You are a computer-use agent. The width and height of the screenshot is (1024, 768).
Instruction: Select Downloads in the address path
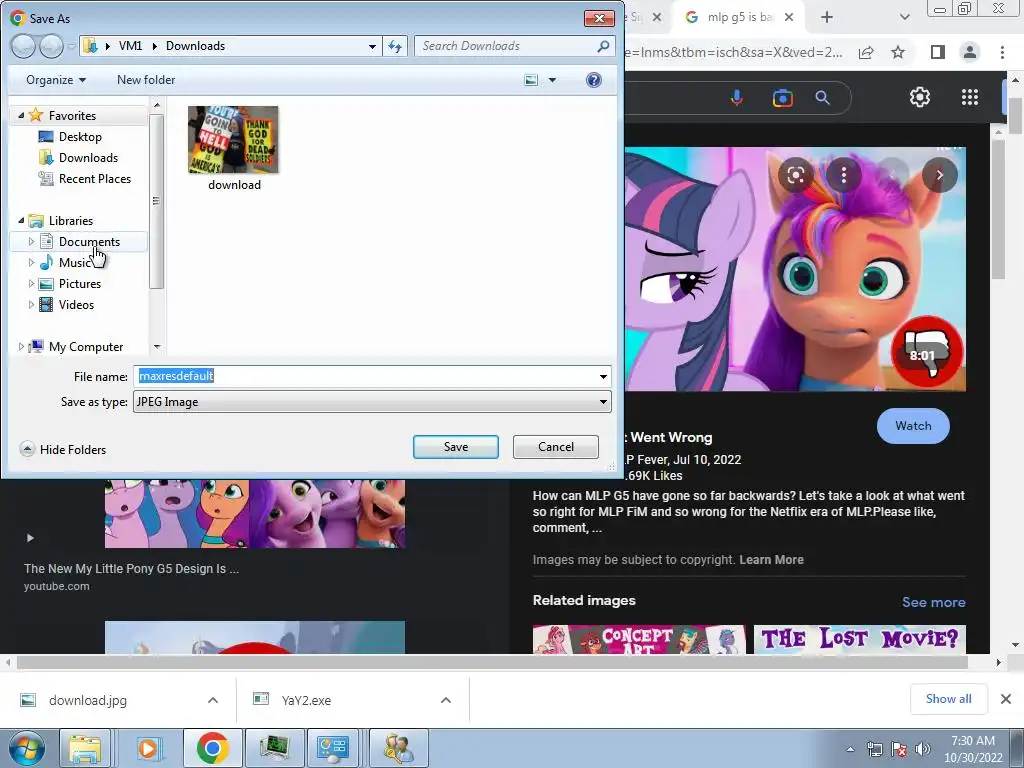[195, 46]
